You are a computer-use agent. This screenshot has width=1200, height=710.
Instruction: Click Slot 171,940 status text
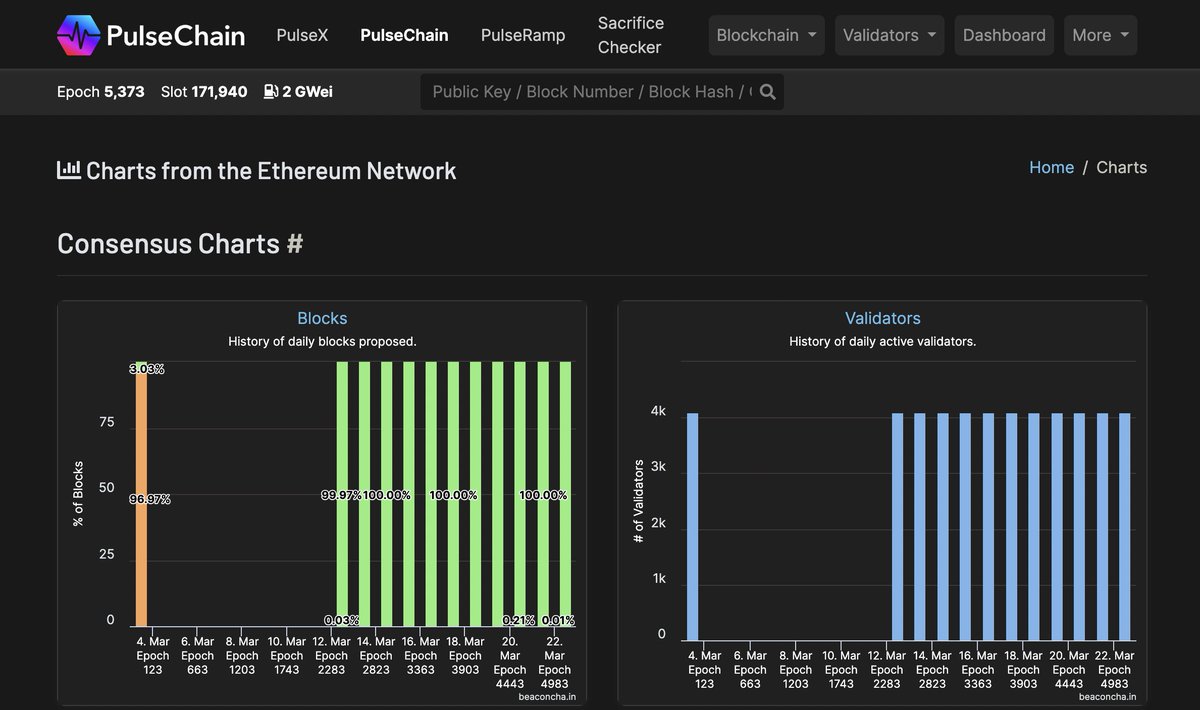tap(204, 92)
